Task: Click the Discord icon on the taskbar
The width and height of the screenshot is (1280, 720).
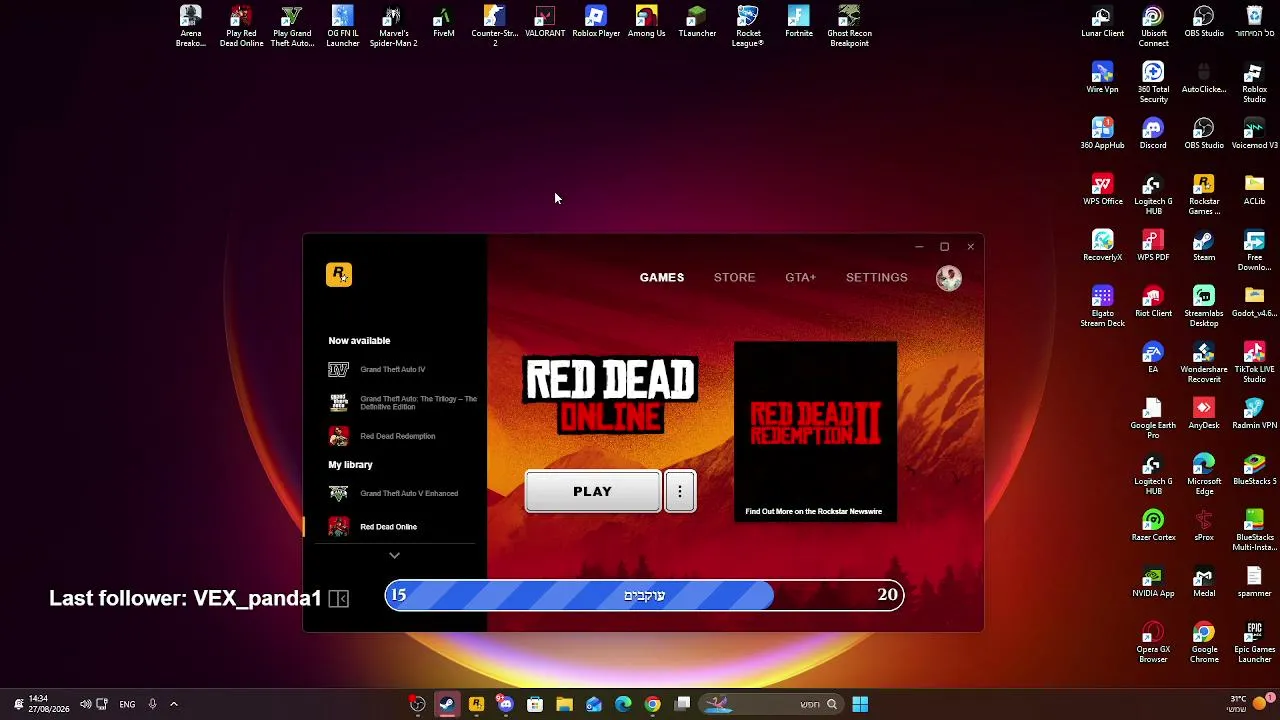Action: pyautogui.click(x=506, y=704)
